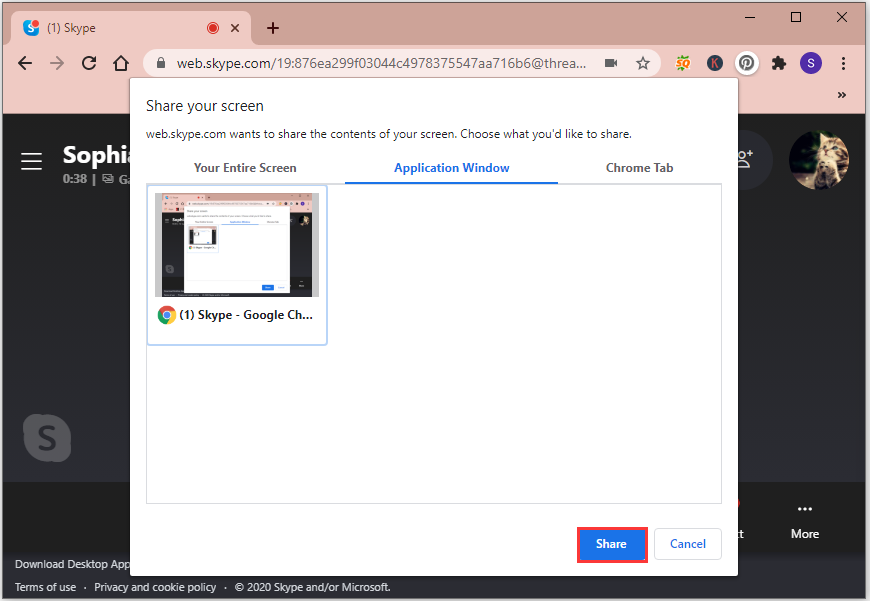Click the cat profile picture

pyautogui.click(x=818, y=160)
